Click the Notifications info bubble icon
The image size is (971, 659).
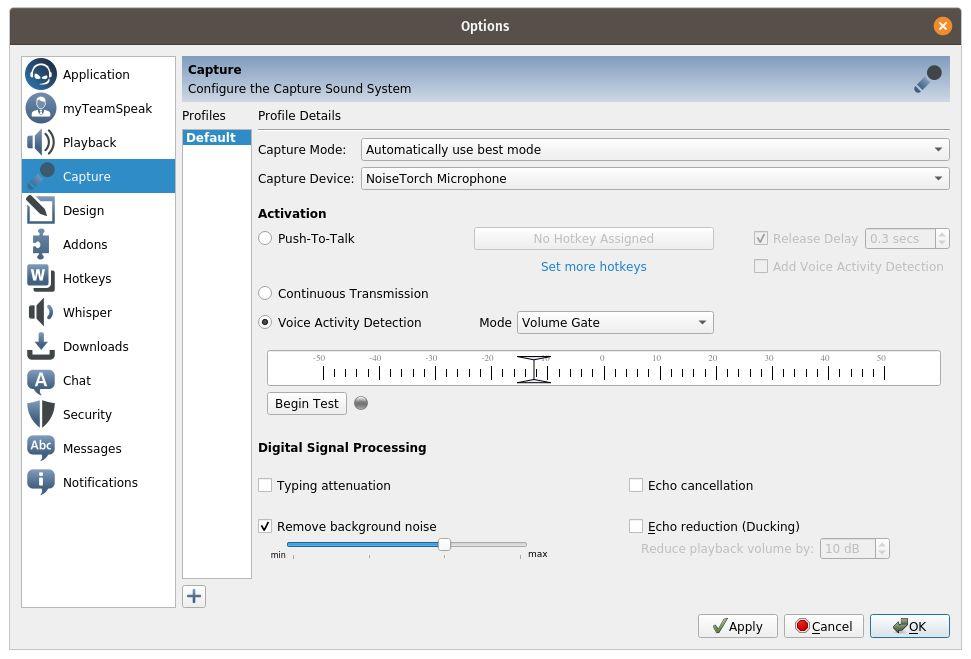pos(41,482)
